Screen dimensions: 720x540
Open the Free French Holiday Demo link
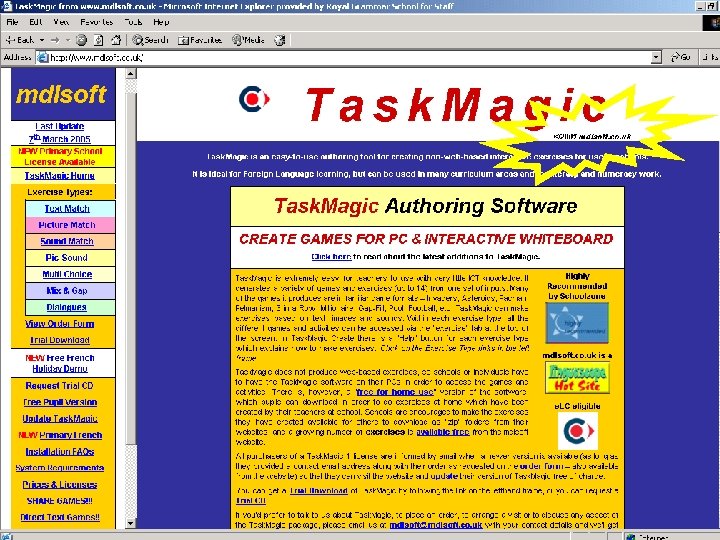[60, 363]
